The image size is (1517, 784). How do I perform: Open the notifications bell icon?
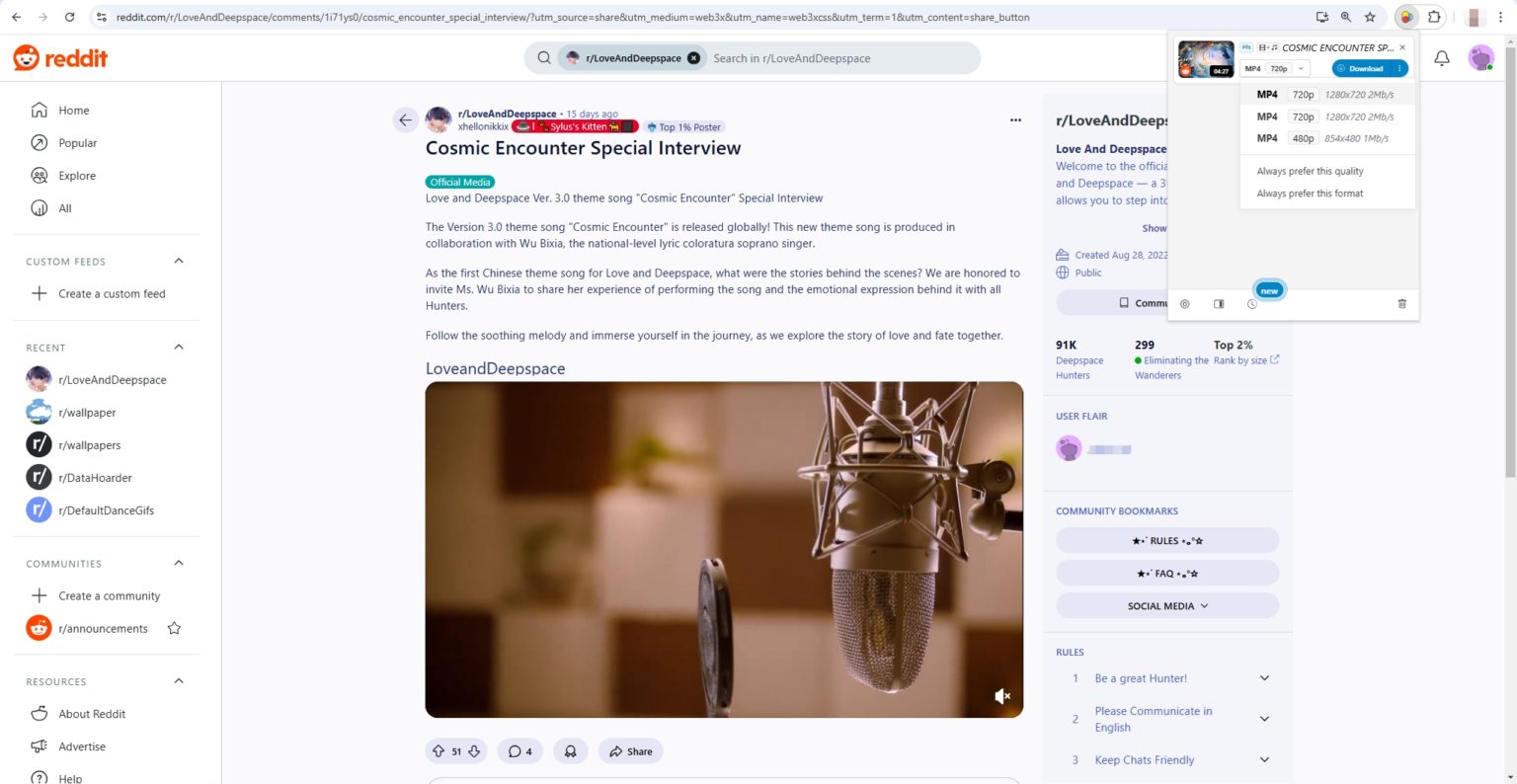tap(1441, 57)
